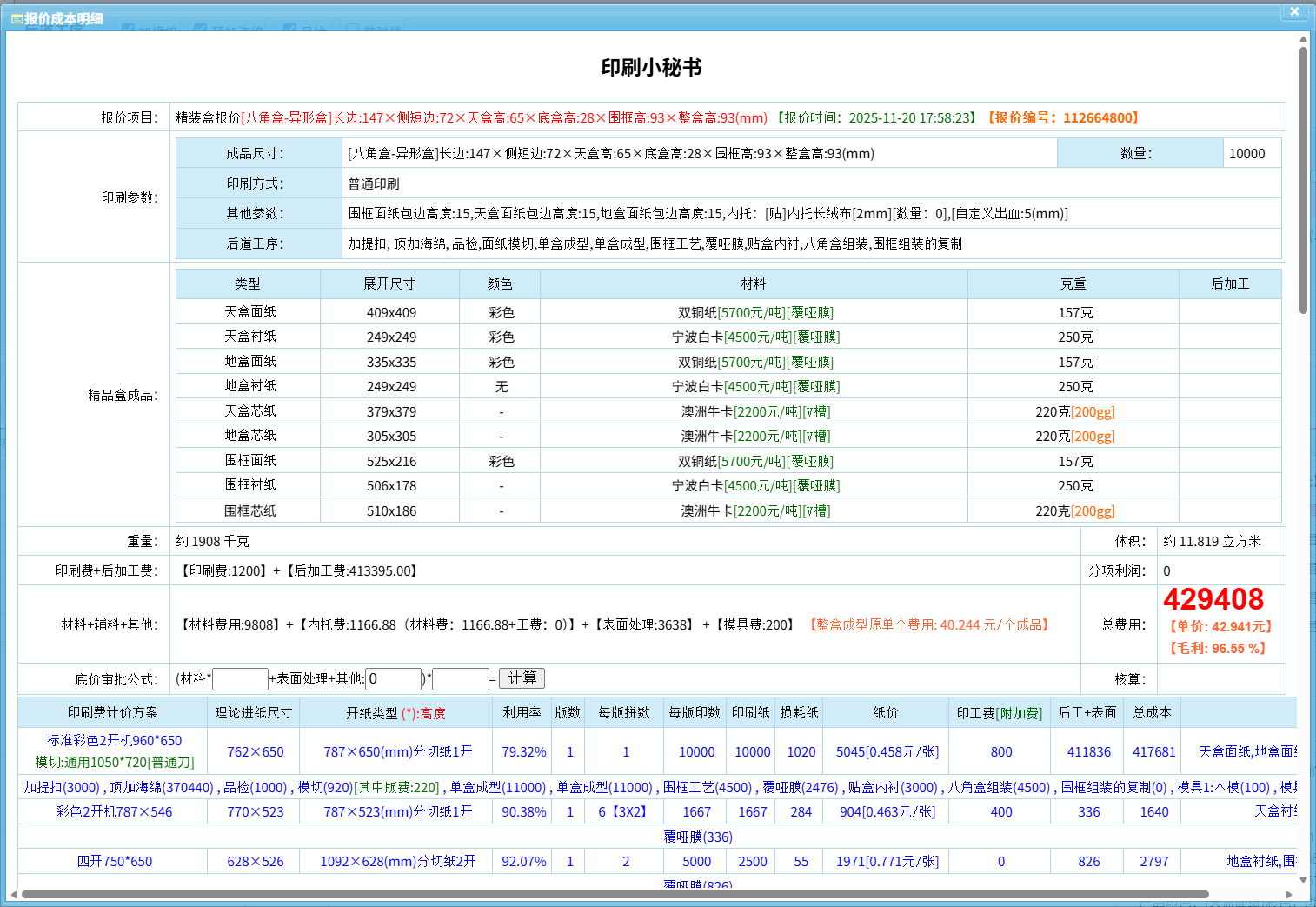
Task: Click the 报价成本明细 window title icon
Action: pyautogui.click(x=17, y=18)
